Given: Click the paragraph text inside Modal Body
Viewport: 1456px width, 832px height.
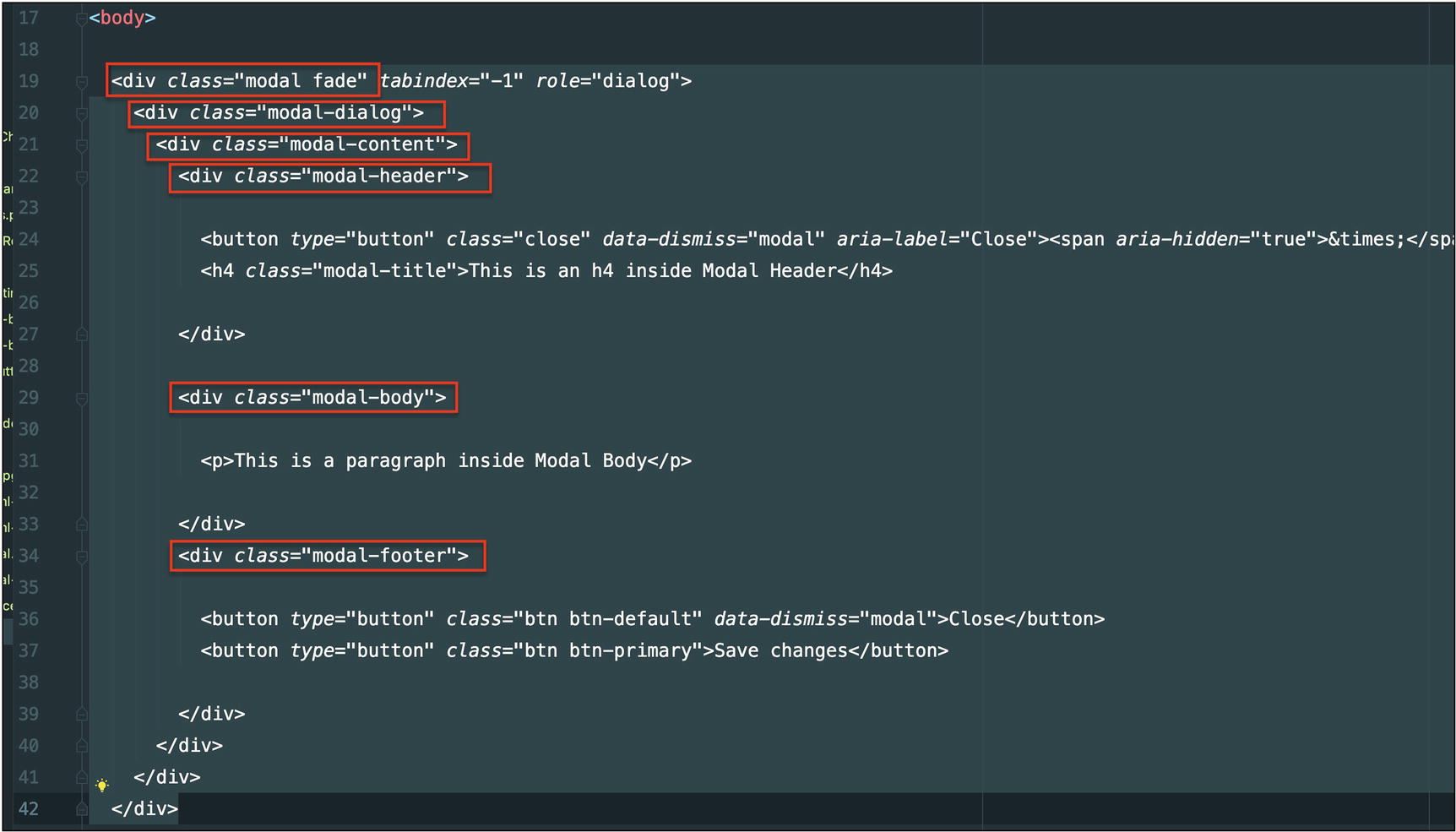Looking at the screenshot, I should pos(439,461).
